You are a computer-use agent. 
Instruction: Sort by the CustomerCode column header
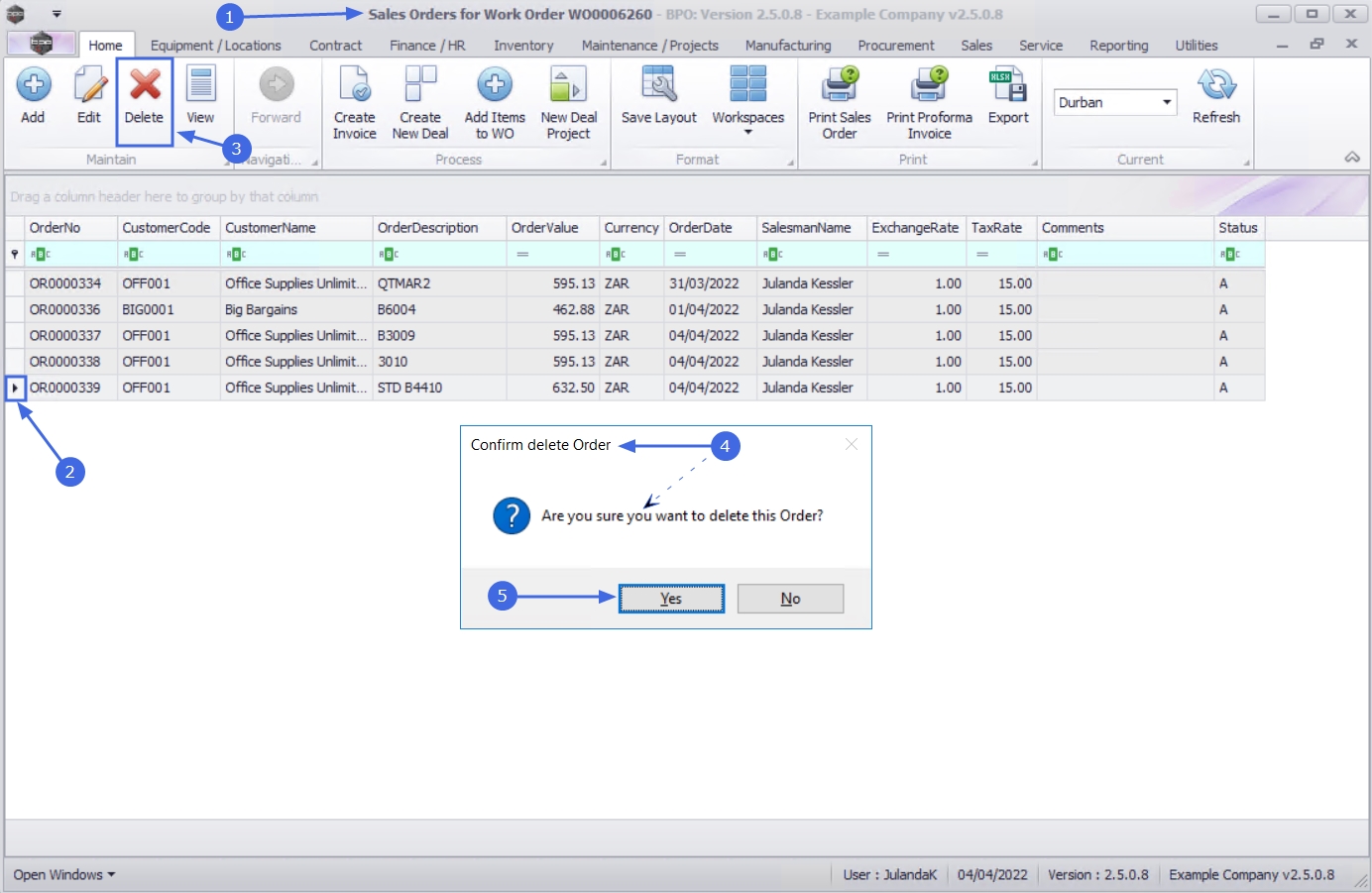coord(169,228)
